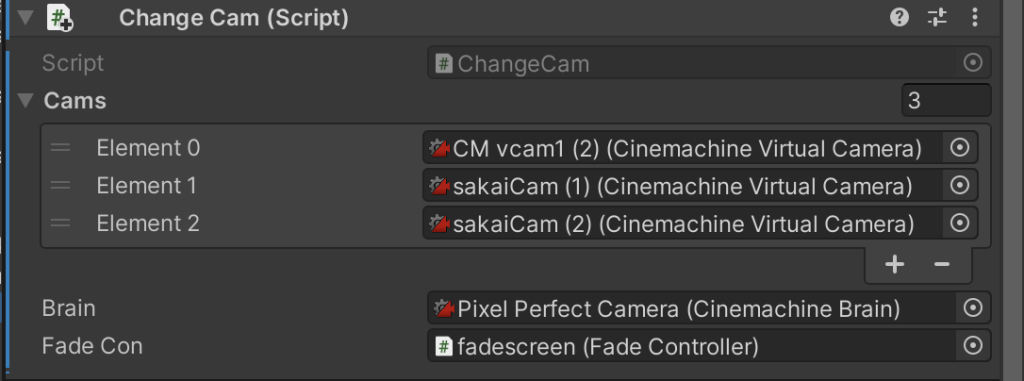
Task: Open object picker for Element 2
Action: coord(959,224)
